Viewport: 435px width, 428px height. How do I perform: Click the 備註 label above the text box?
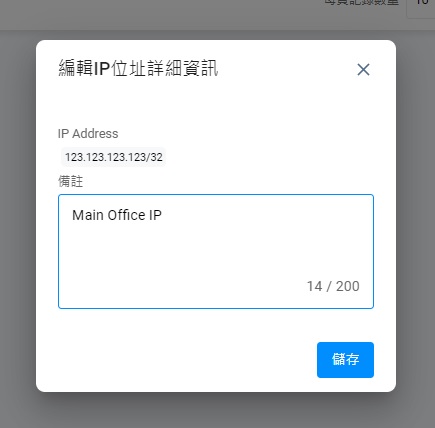click(x=70, y=181)
